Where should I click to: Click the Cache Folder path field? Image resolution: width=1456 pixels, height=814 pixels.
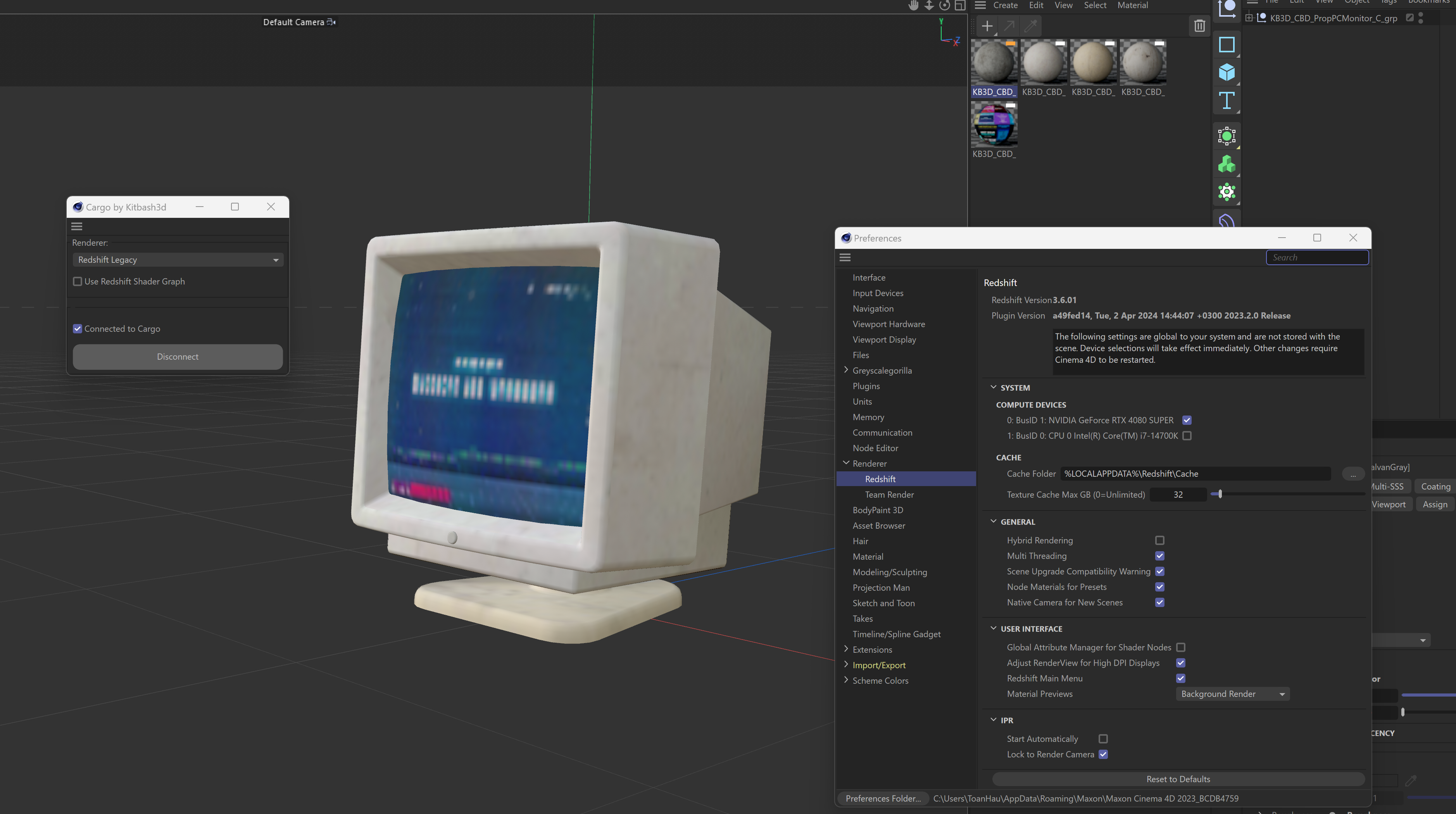(x=1196, y=474)
